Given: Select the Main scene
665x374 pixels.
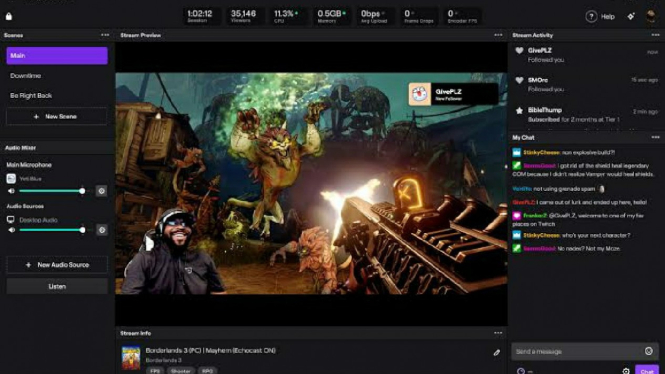Looking at the screenshot, I should coord(57,56).
